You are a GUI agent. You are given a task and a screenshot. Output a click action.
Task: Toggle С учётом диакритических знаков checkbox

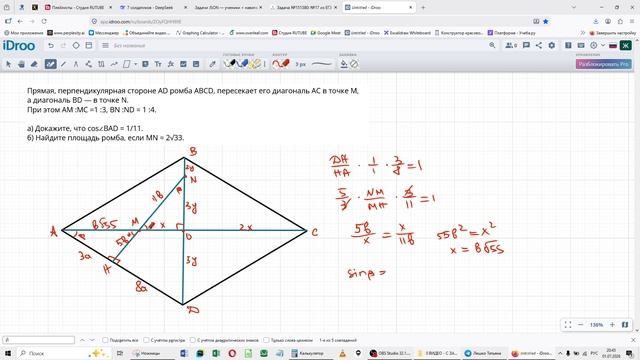[x=193, y=340]
